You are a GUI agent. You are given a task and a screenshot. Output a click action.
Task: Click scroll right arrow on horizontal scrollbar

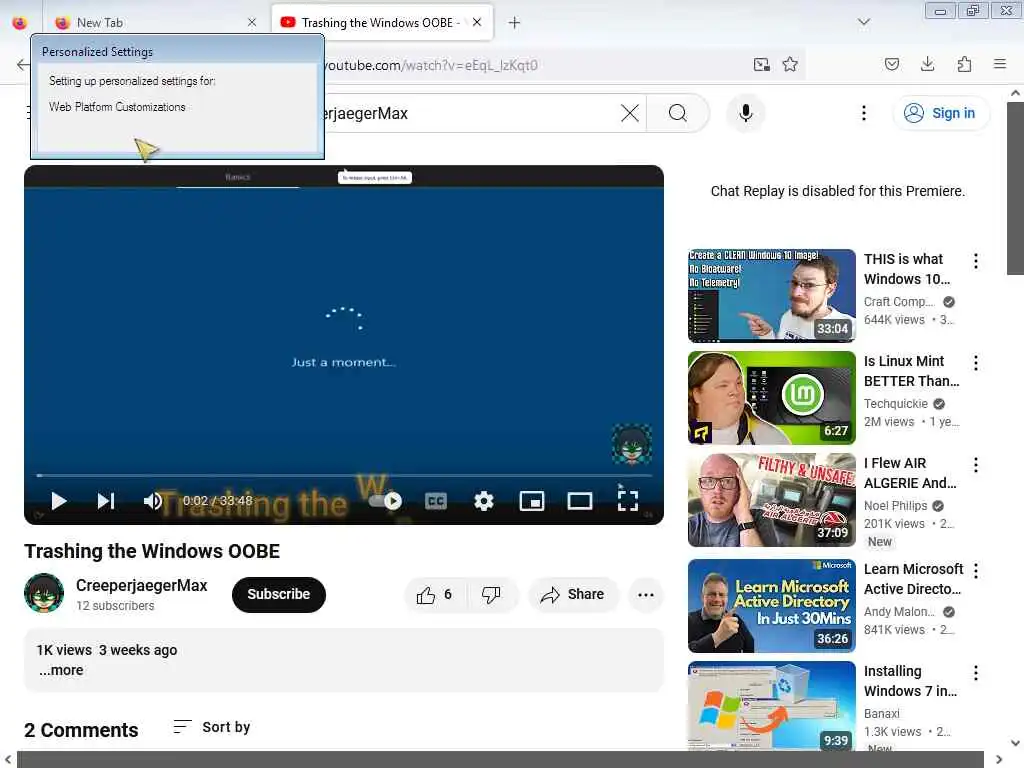[999, 760]
